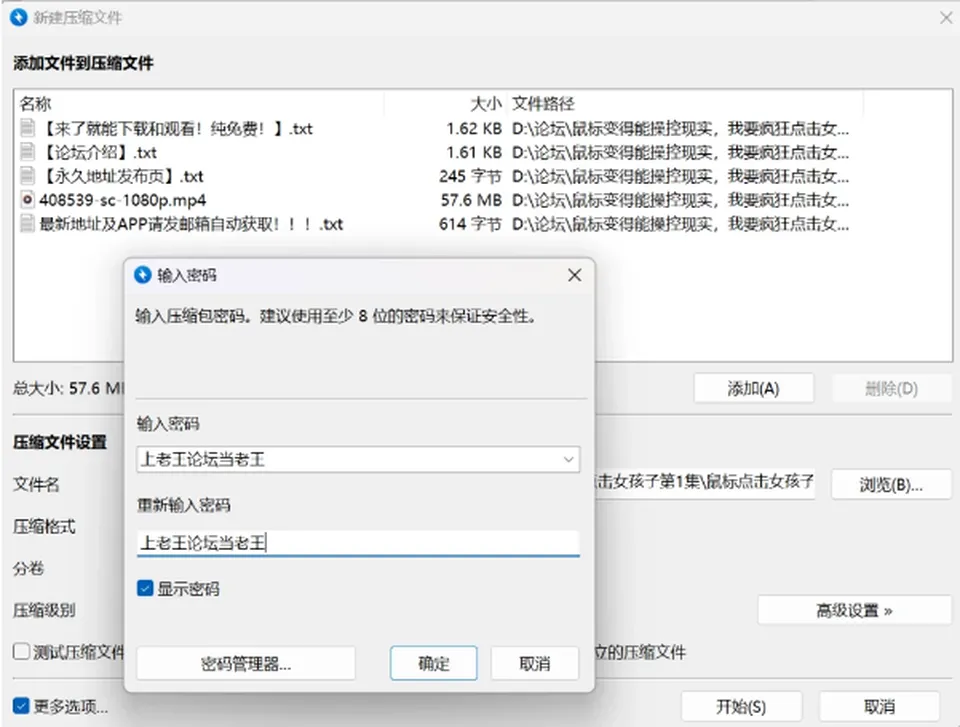
Task: Click the 添加(A) button
Action: [x=754, y=388]
